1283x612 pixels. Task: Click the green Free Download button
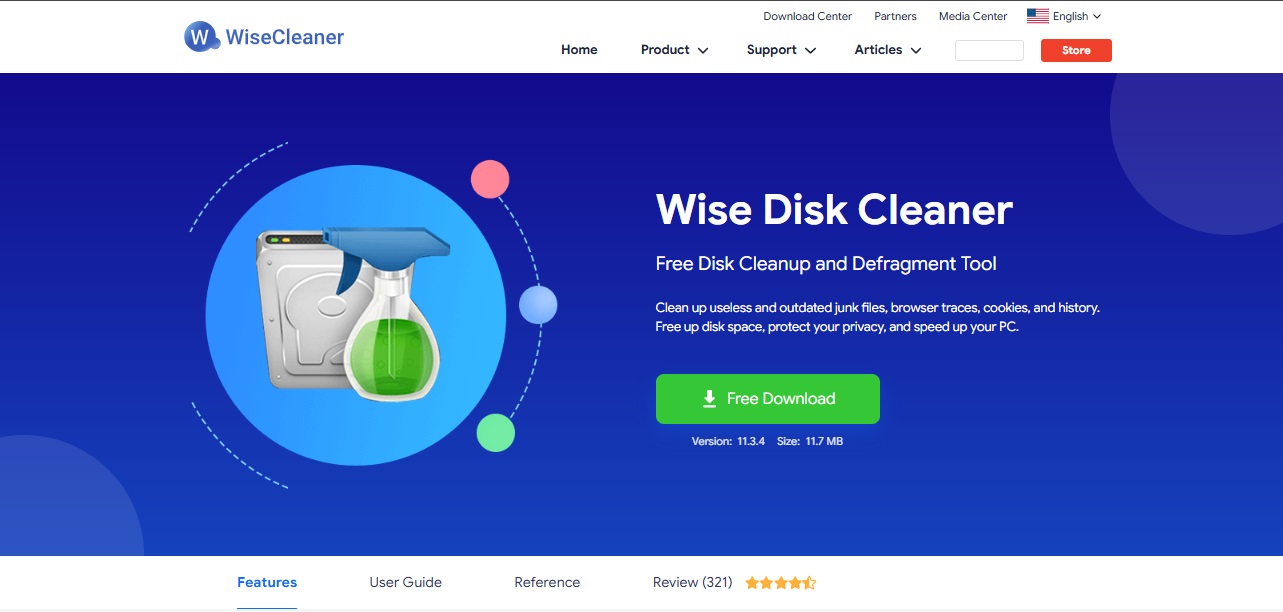[768, 399]
